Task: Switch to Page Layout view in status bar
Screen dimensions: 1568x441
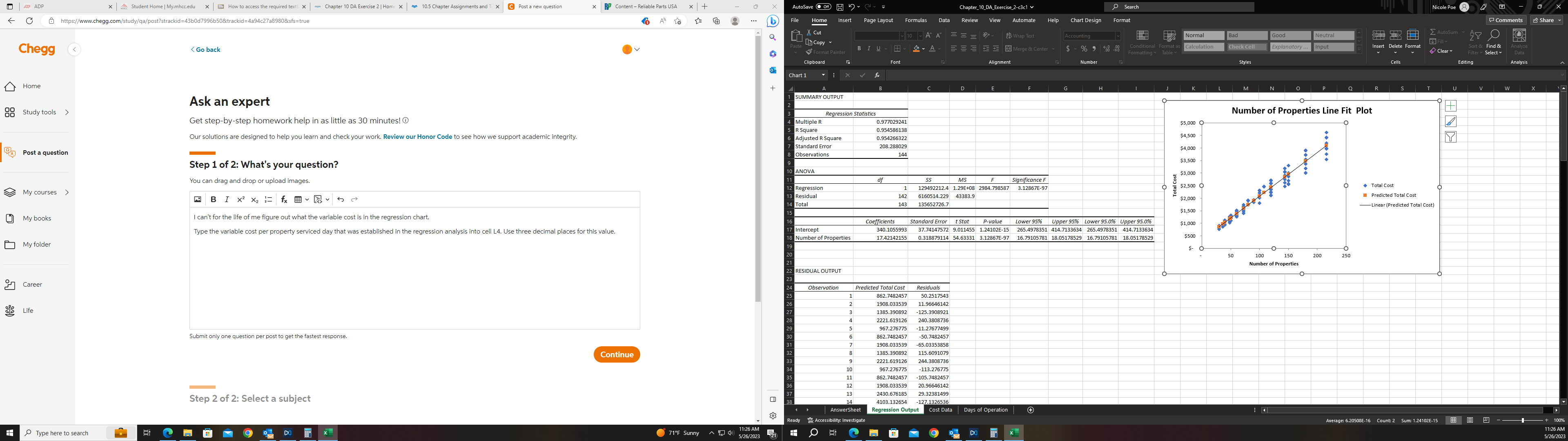Action: [x=1470, y=420]
